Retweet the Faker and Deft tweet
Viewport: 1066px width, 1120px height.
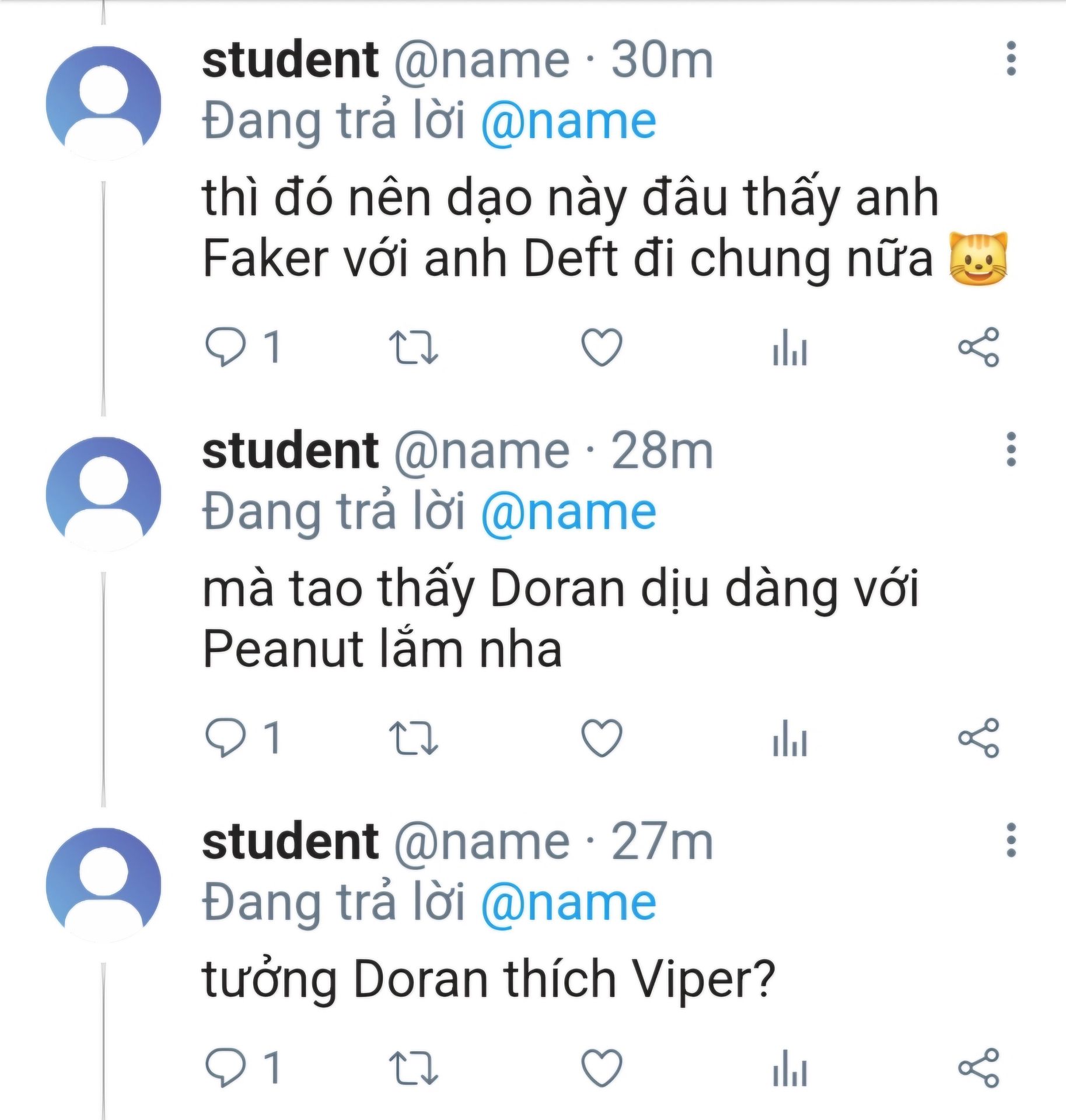coord(414,348)
